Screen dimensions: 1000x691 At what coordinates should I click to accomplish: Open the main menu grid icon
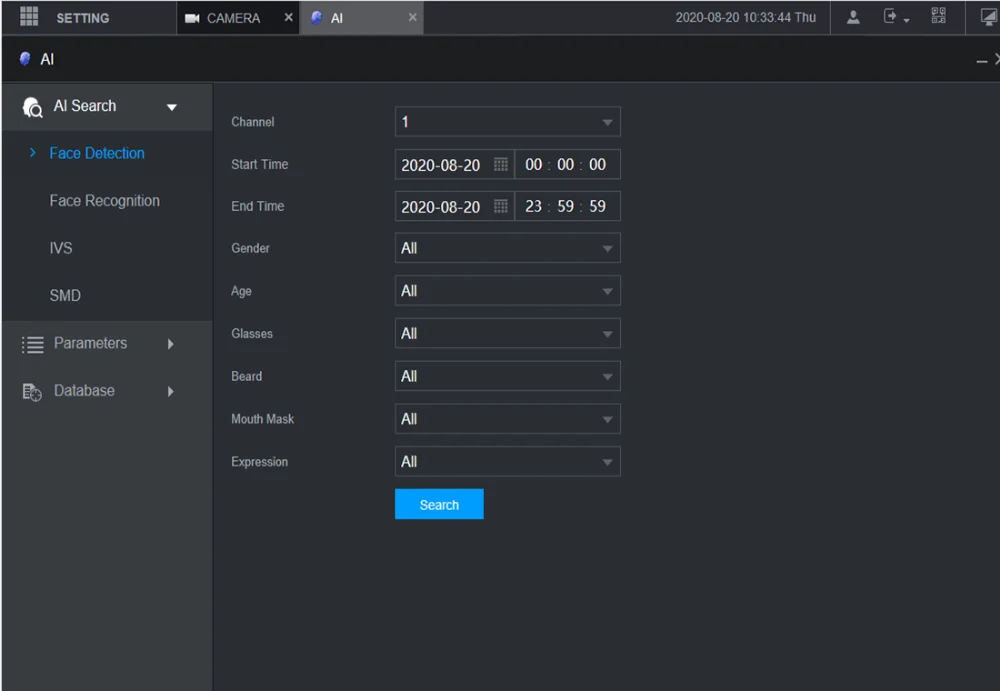(x=29, y=16)
